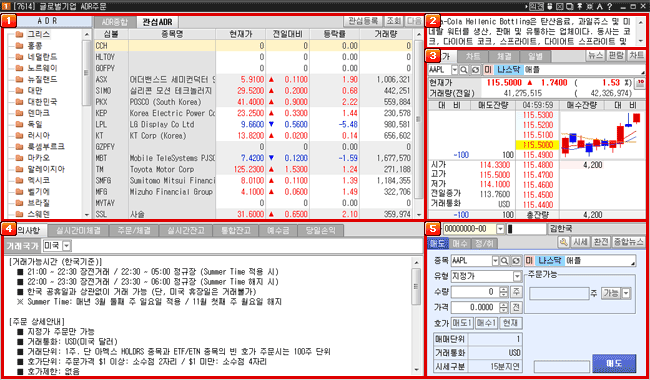The height and width of the screenshot is (380, 650).
Task: Open the 대한민국 country folder
Action: (36, 102)
